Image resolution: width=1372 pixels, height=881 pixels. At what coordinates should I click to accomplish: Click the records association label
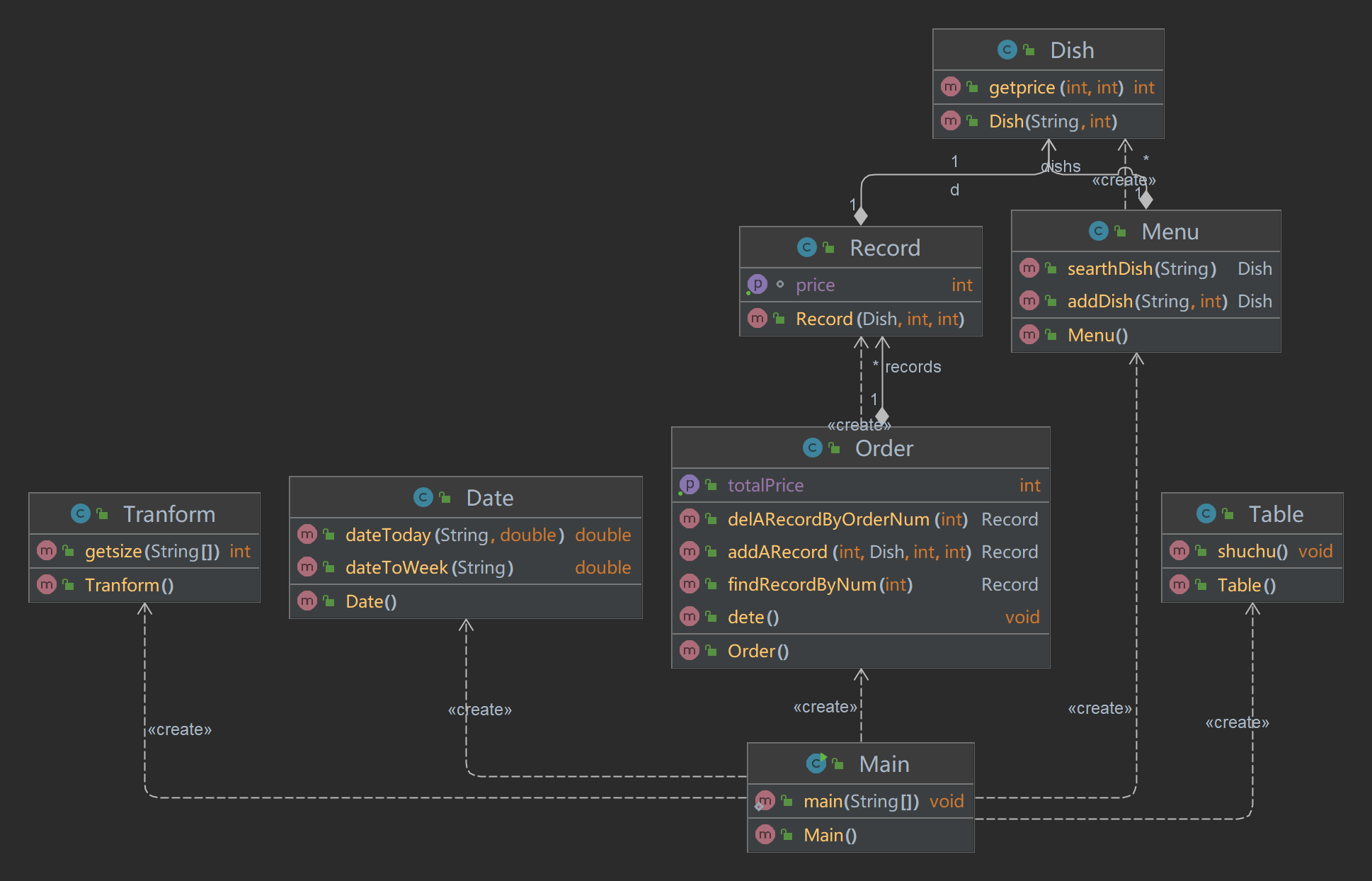click(913, 367)
